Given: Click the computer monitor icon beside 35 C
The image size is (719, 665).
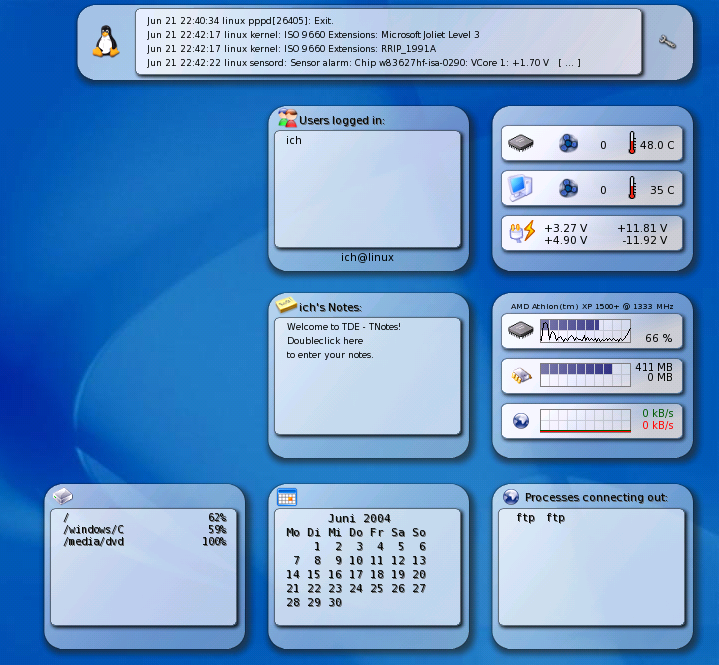Looking at the screenshot, I should click(x=520, y=188).
